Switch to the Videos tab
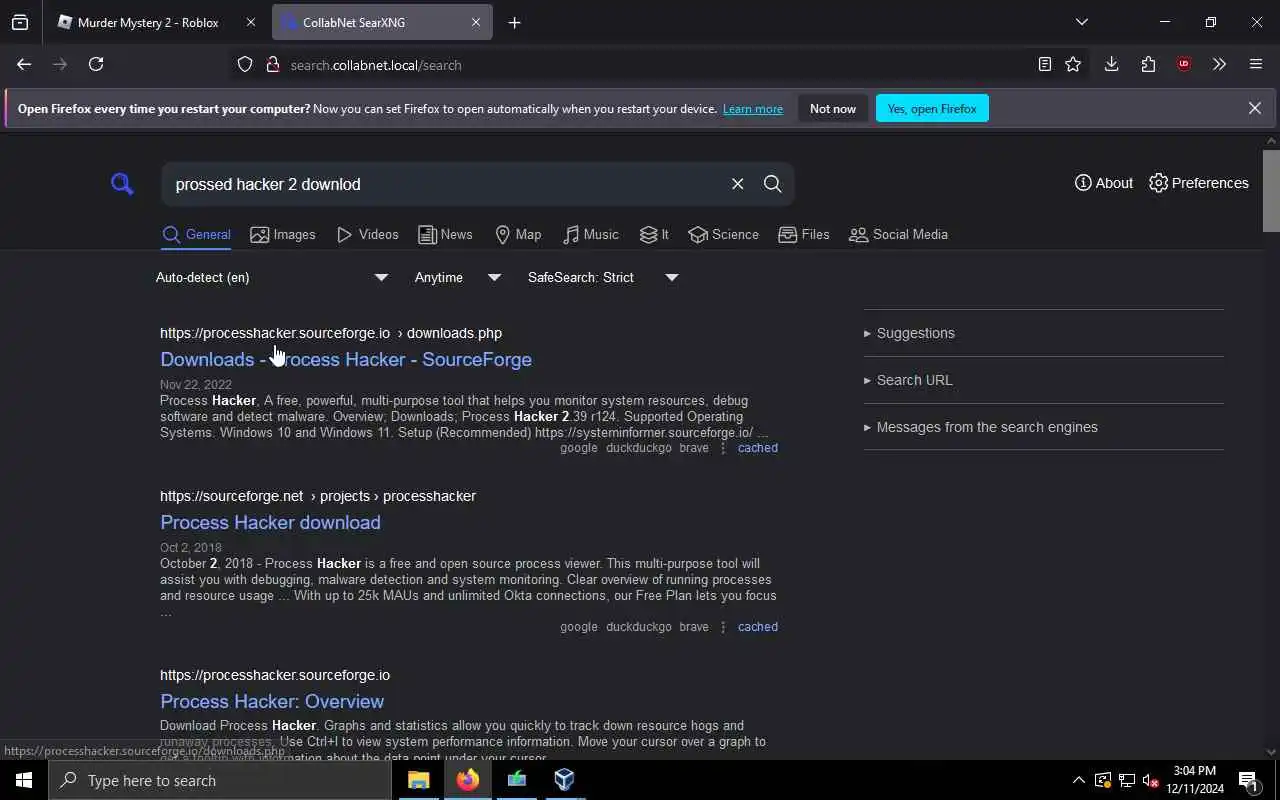 (367, 235)
